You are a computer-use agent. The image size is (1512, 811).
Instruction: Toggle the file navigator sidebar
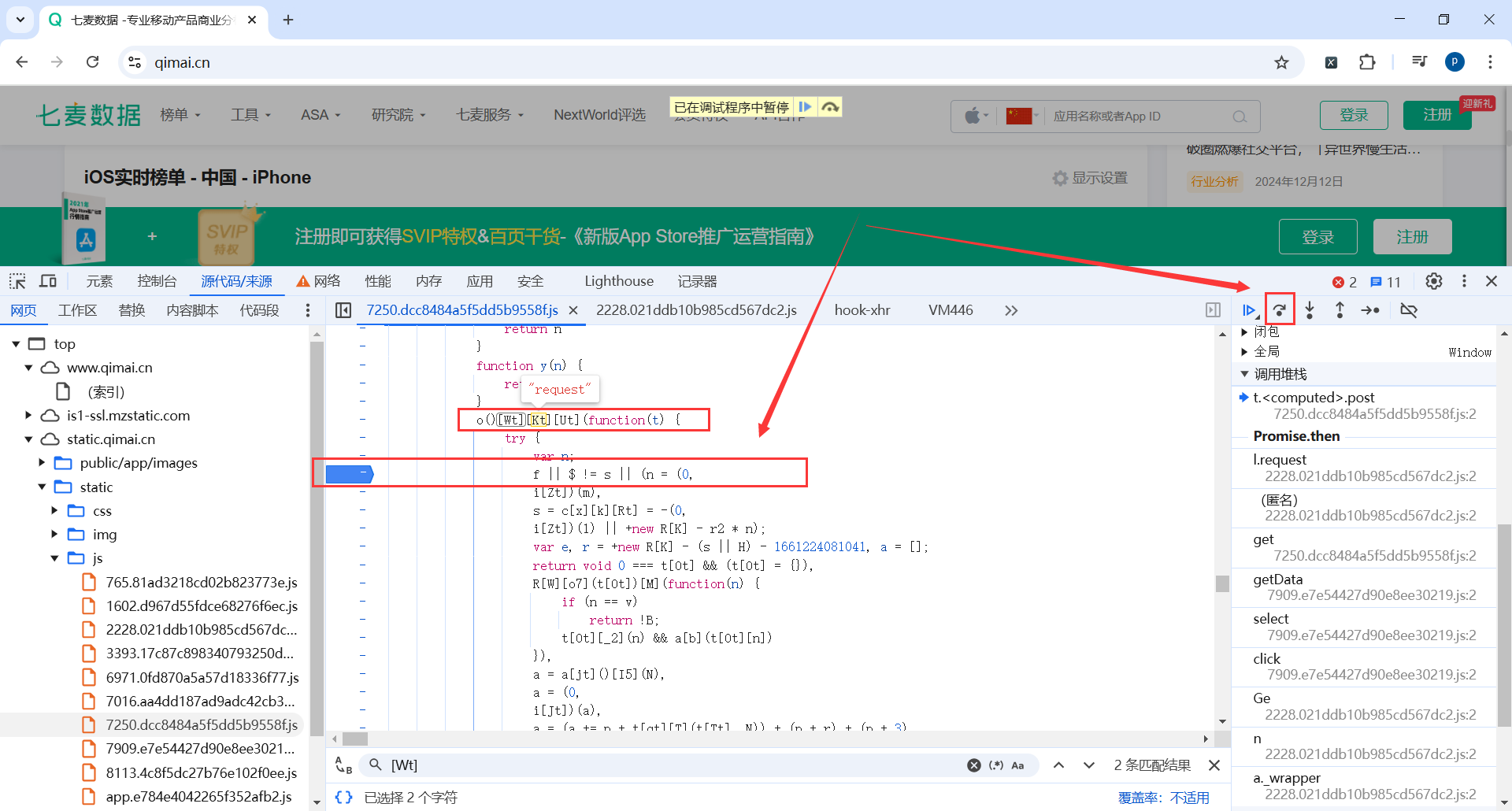(343, 310)
